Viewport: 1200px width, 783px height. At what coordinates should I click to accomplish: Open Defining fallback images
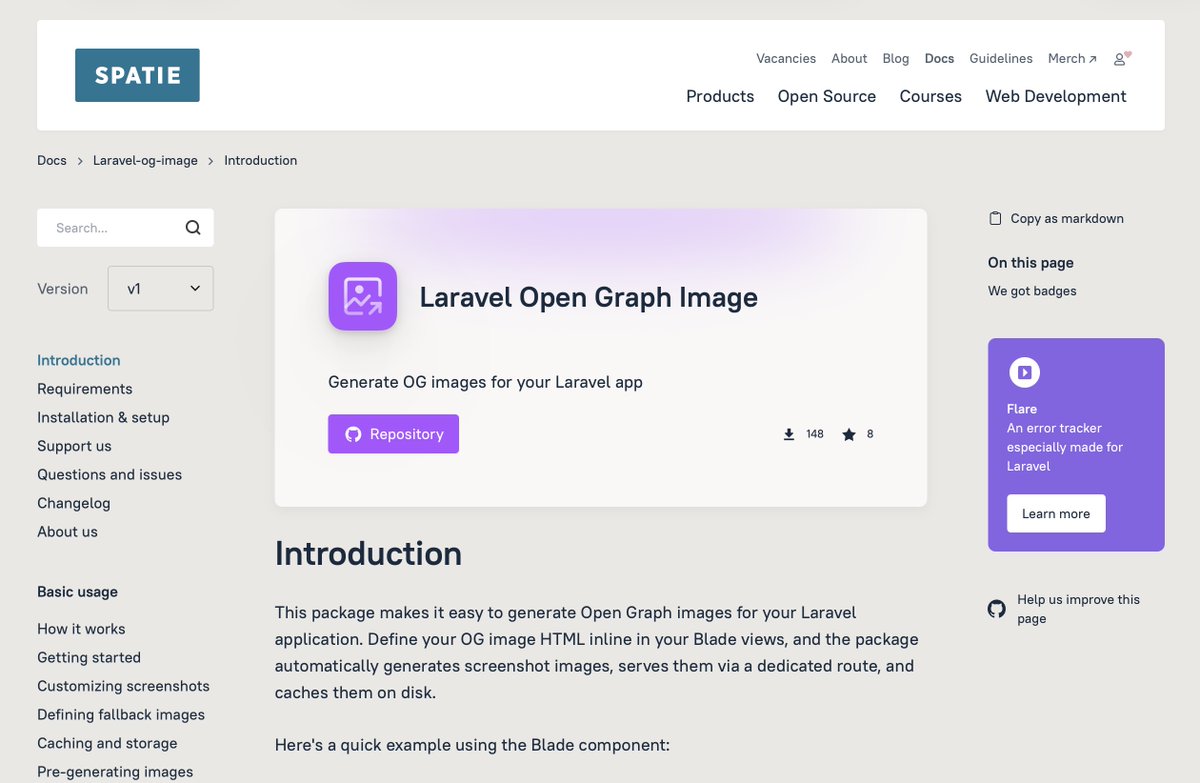click(121, 715)
